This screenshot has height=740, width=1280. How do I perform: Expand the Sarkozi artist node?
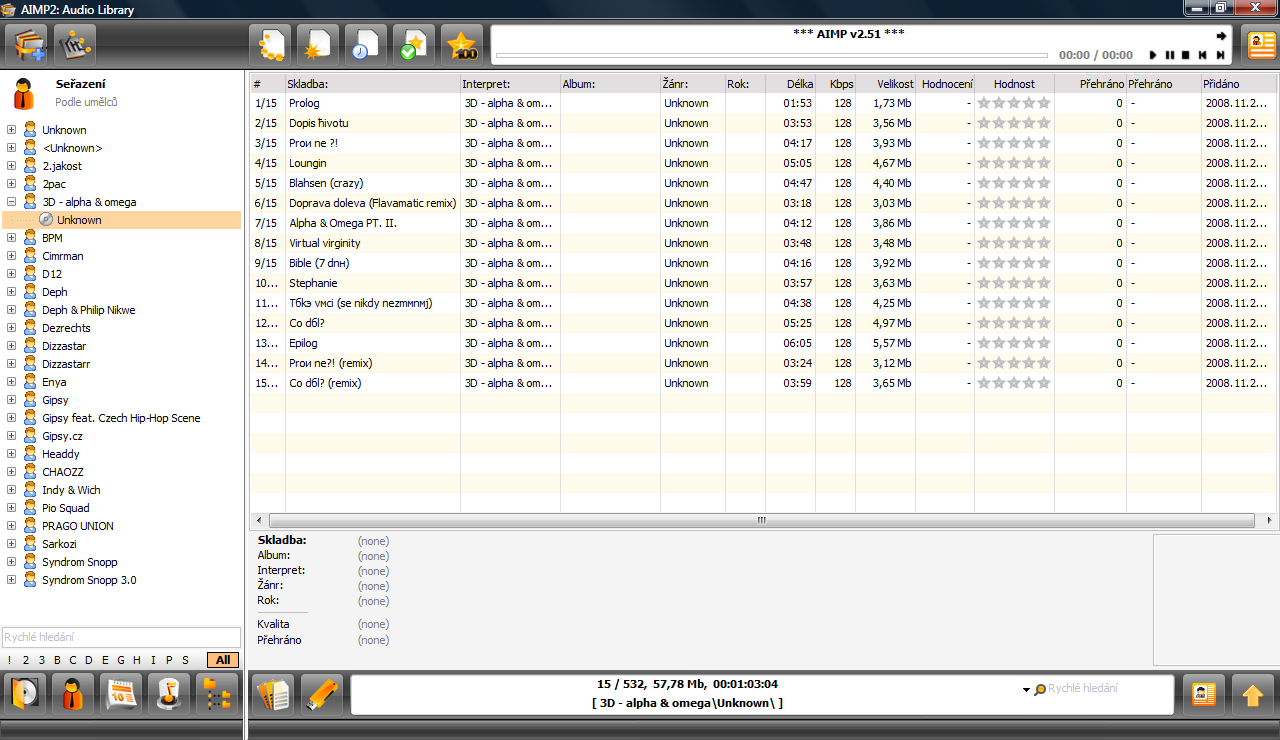pyautogui.click(x=12, y=544)
